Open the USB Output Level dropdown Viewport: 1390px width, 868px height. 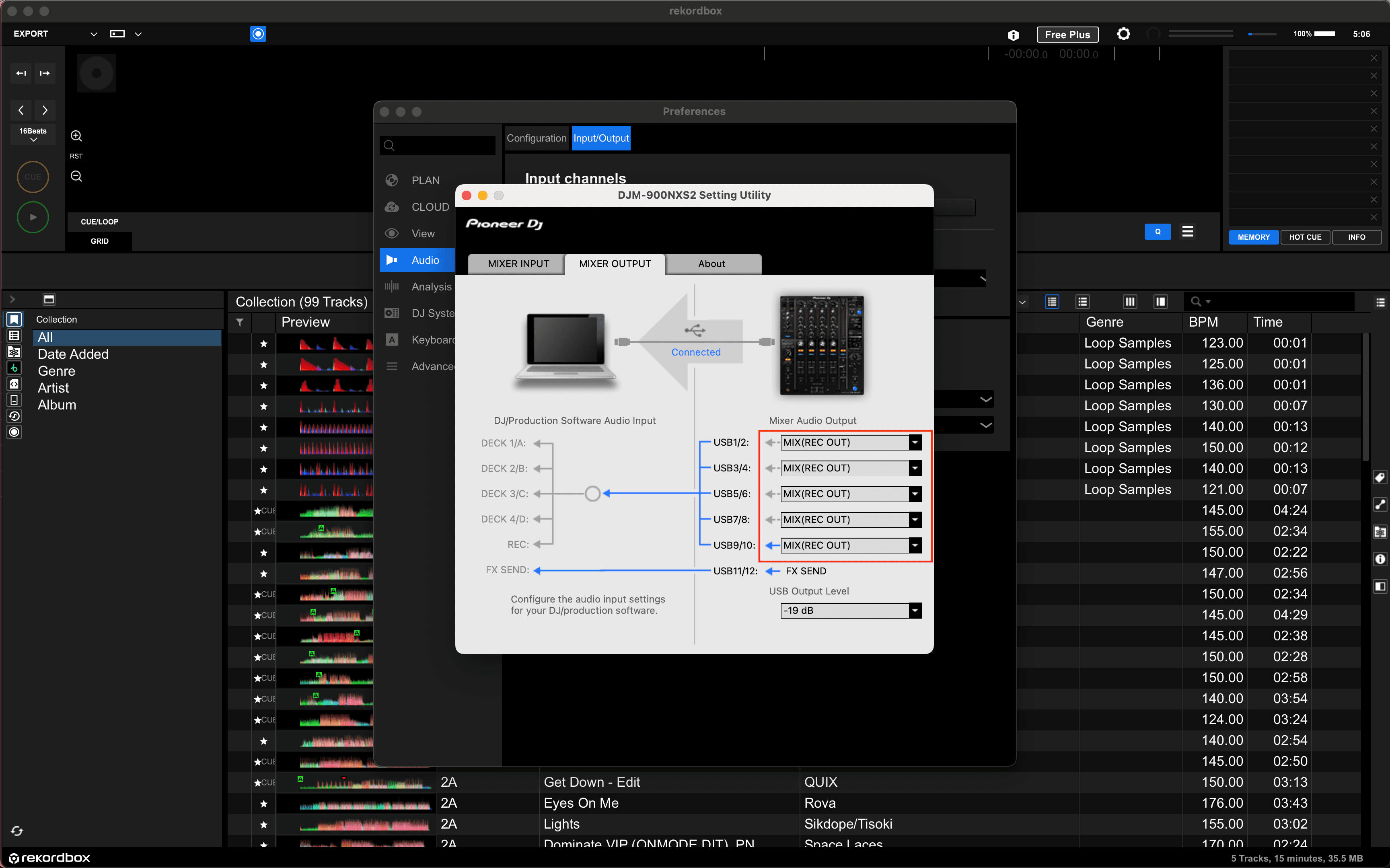coord(915,611)
